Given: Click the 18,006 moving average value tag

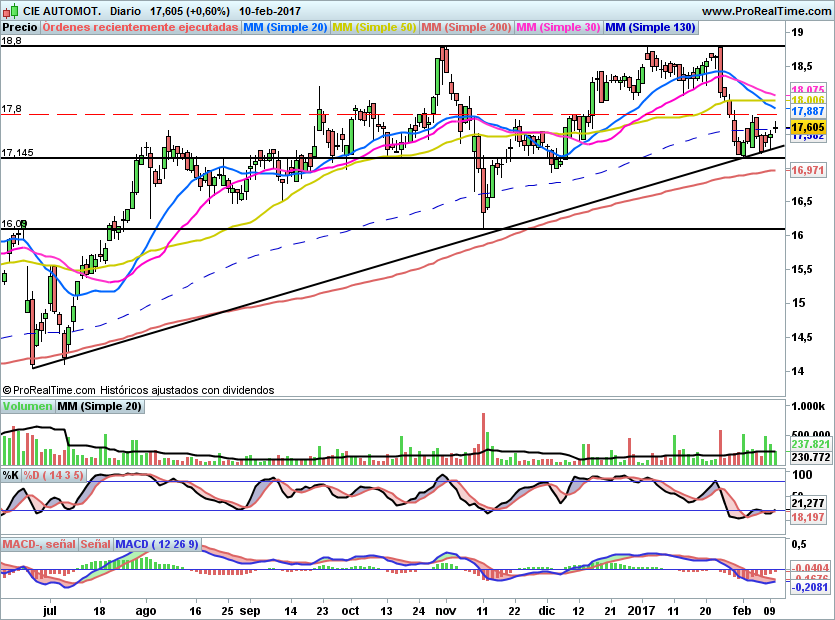Looking at the screenshot, I should point(808,100).
